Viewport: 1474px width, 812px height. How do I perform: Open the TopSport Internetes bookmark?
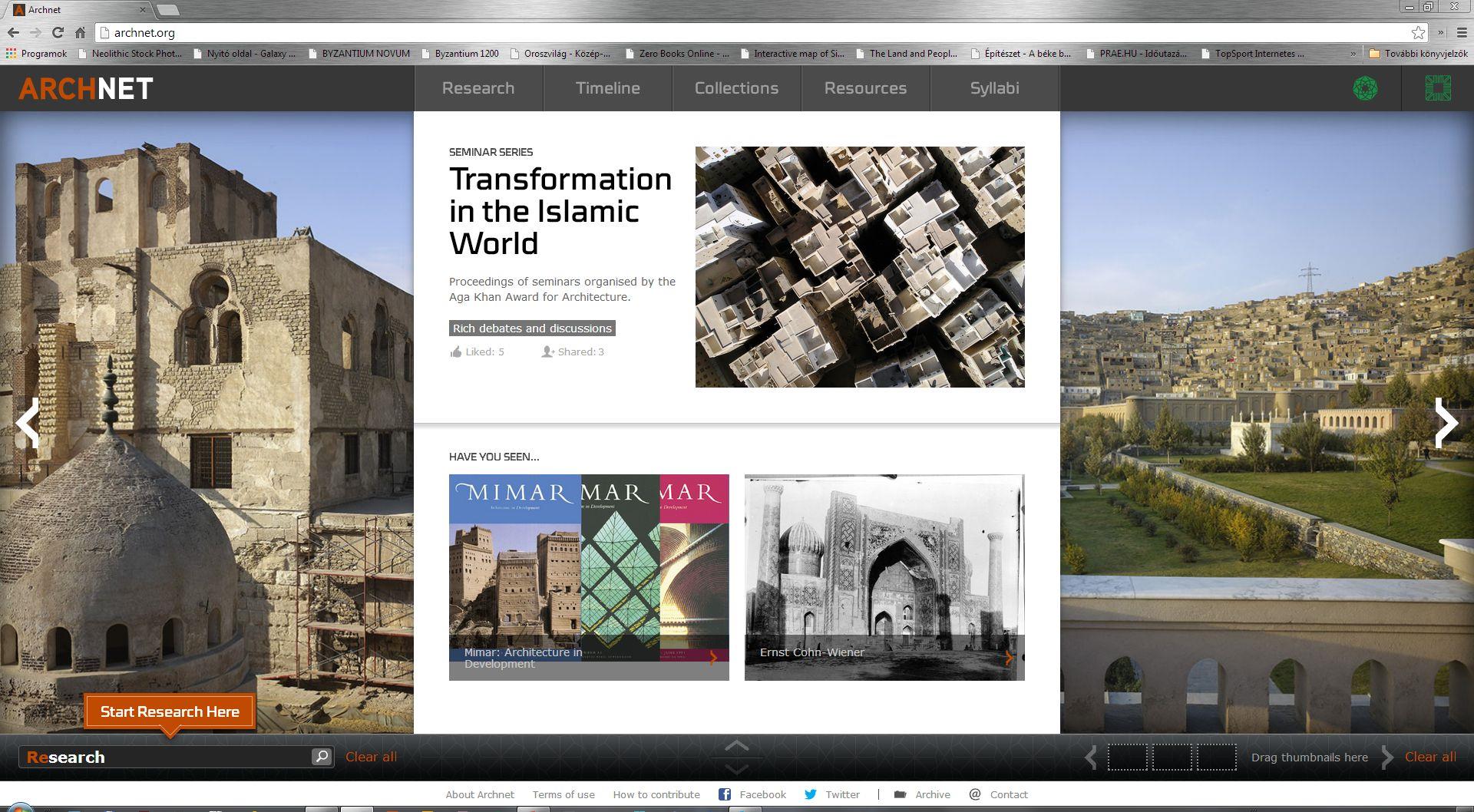(x=1252, y=53)
